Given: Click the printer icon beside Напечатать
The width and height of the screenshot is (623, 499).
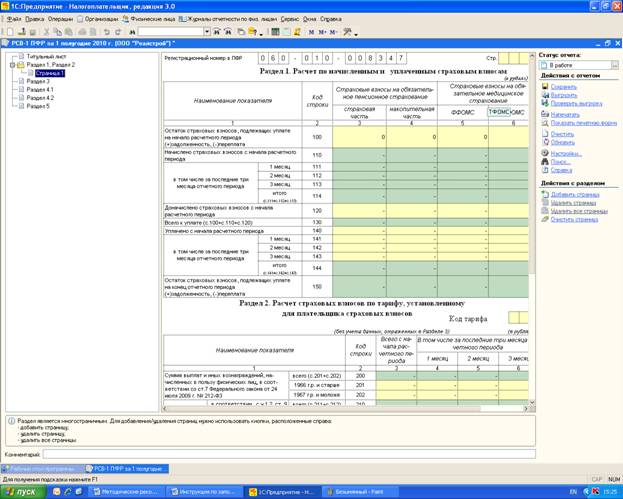Looking at the screenshot, I should click(545, 114).
